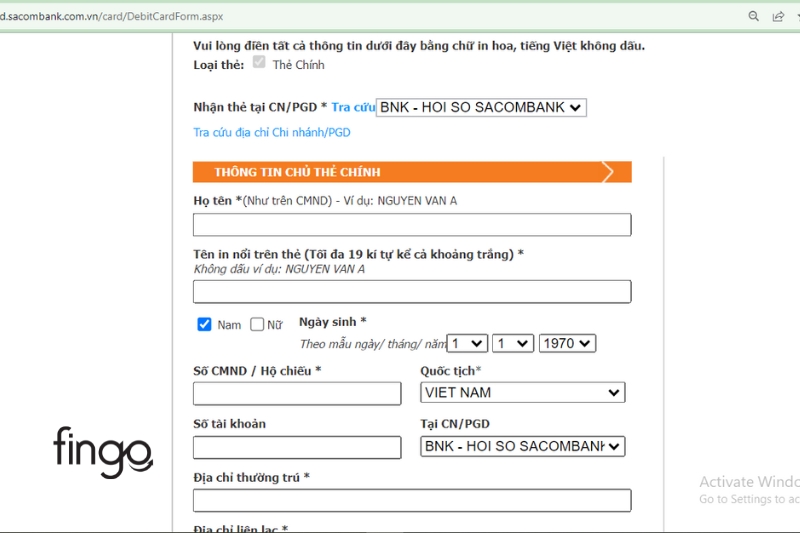Click the share page icon in address bar

click(x=778, y=16)
